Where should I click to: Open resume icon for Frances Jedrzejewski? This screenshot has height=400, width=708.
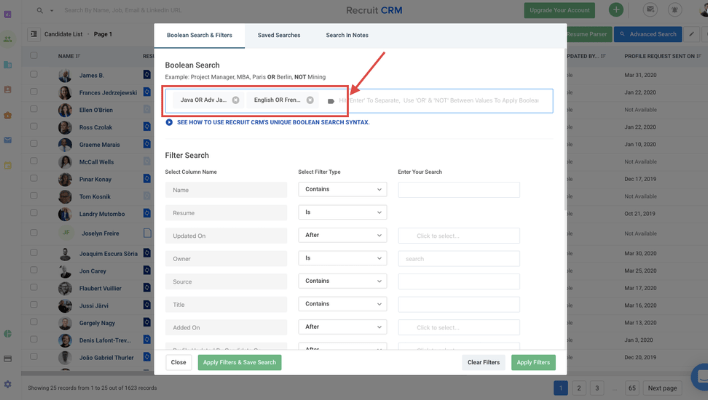click(147, 92)
